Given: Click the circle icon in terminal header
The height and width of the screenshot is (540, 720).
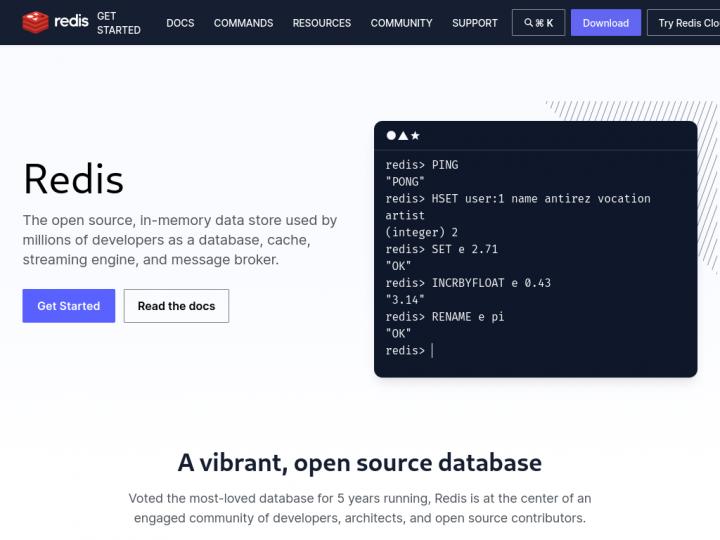Looking at the screenshot, I should [x=391, y=135].
